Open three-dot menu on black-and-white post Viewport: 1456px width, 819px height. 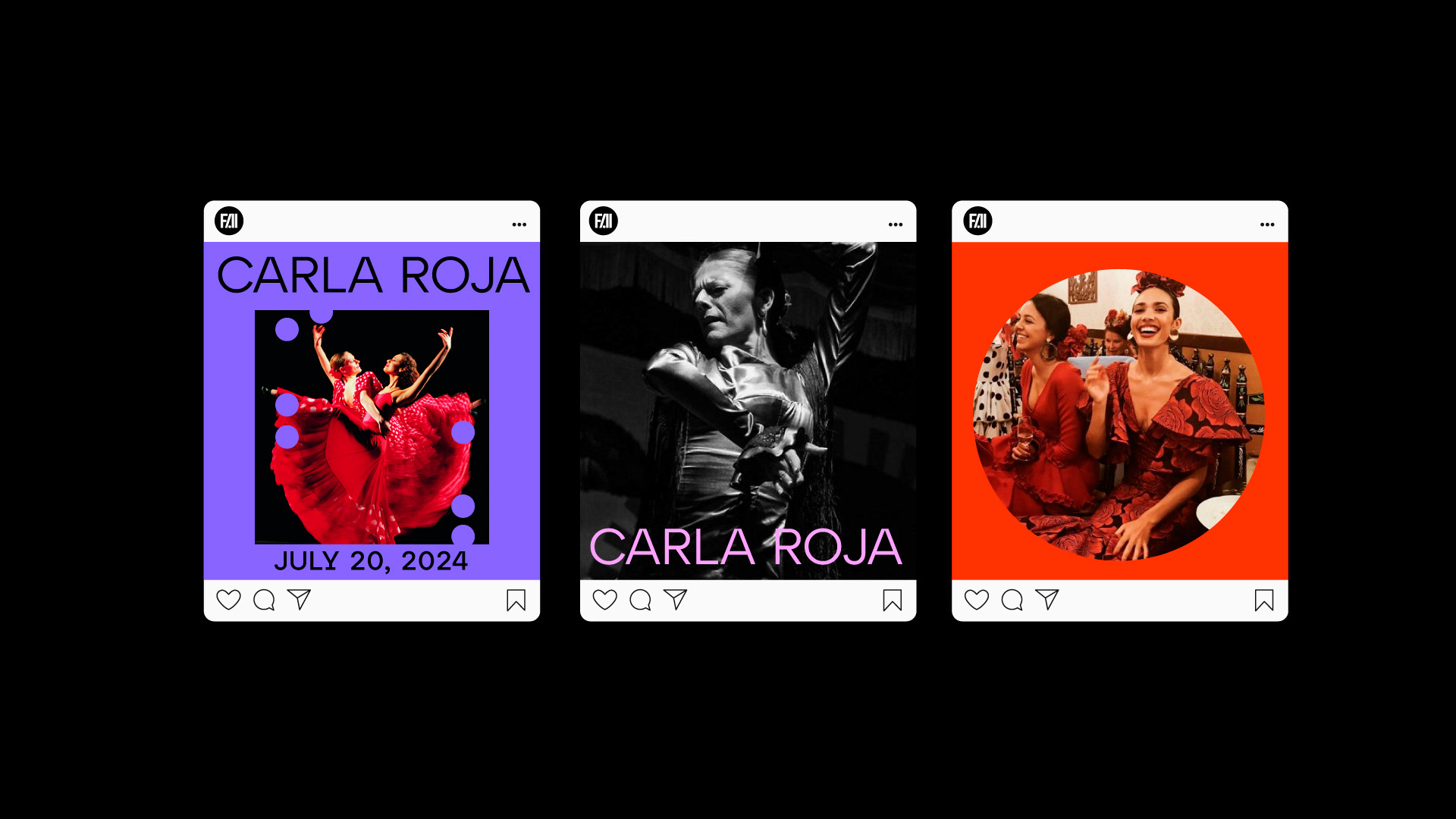coord(896,224)
